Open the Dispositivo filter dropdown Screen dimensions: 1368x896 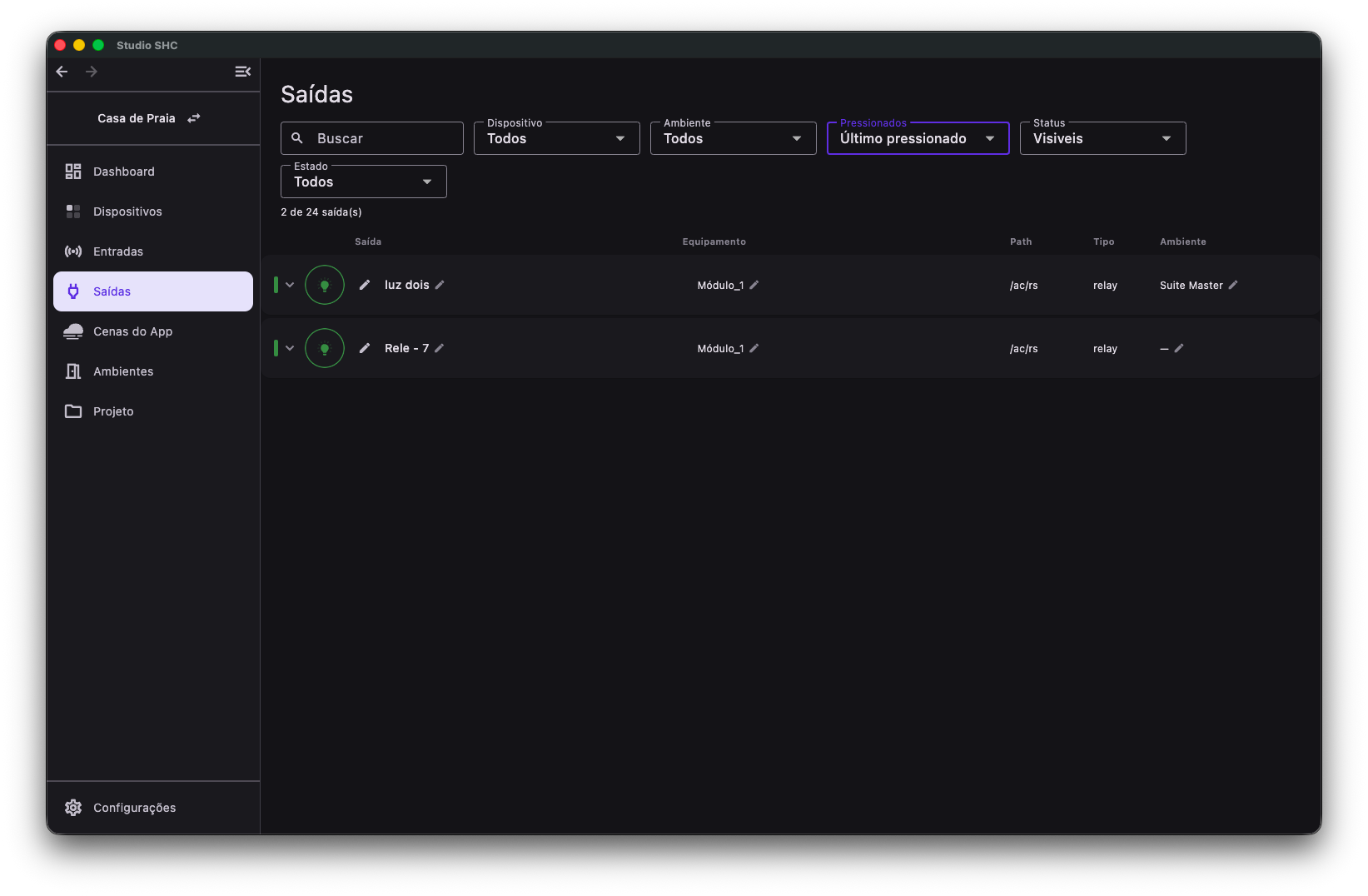(x=557, y=138)
